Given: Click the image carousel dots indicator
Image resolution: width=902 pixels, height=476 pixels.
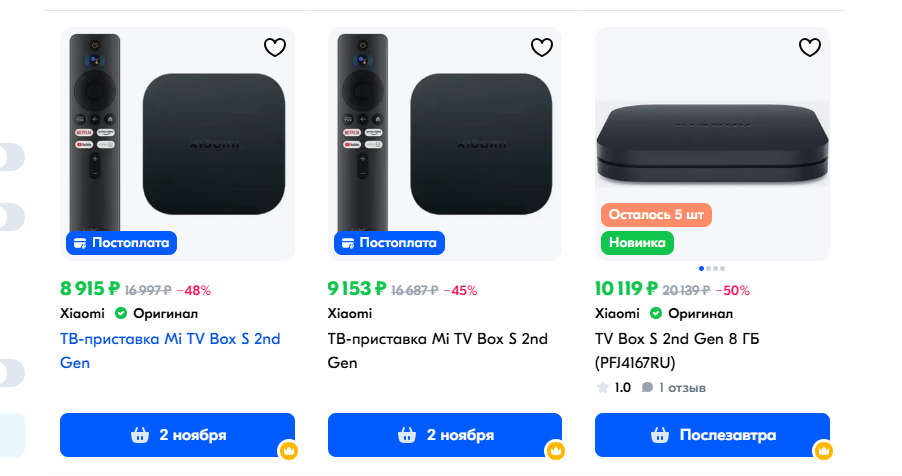Looking at the screenshot, I should point(712,268).
